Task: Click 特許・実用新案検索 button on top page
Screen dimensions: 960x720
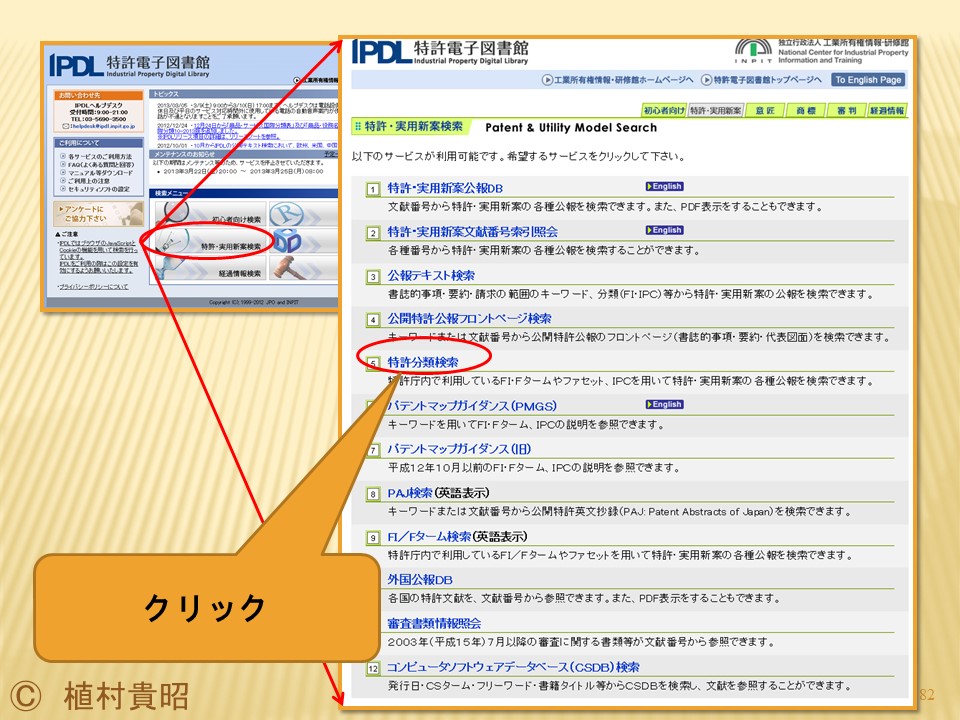Action: tap(210, 241)
